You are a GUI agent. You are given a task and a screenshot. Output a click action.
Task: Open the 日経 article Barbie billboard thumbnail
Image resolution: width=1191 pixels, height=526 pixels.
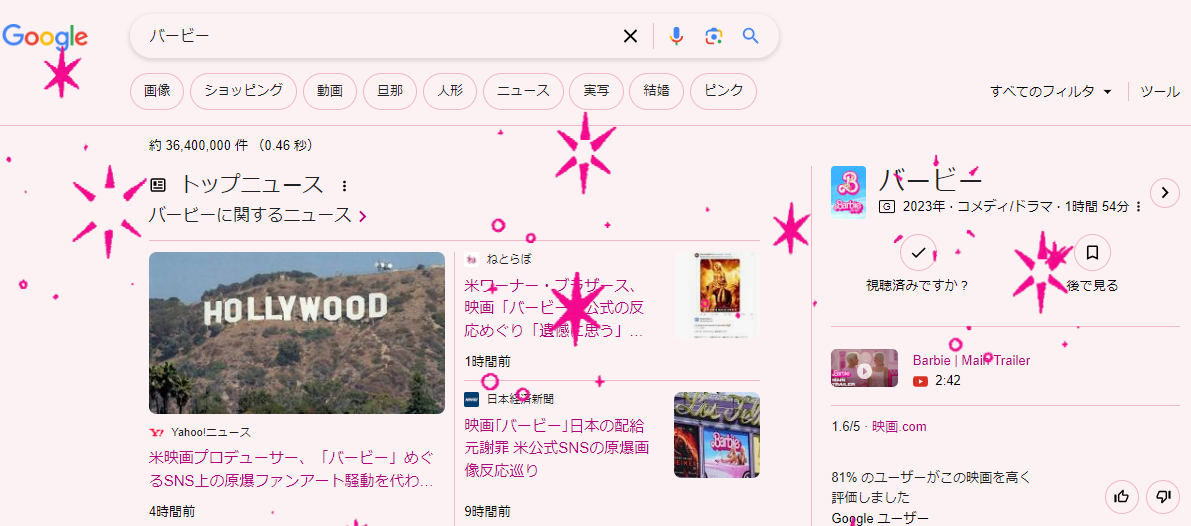click(716, 435)
